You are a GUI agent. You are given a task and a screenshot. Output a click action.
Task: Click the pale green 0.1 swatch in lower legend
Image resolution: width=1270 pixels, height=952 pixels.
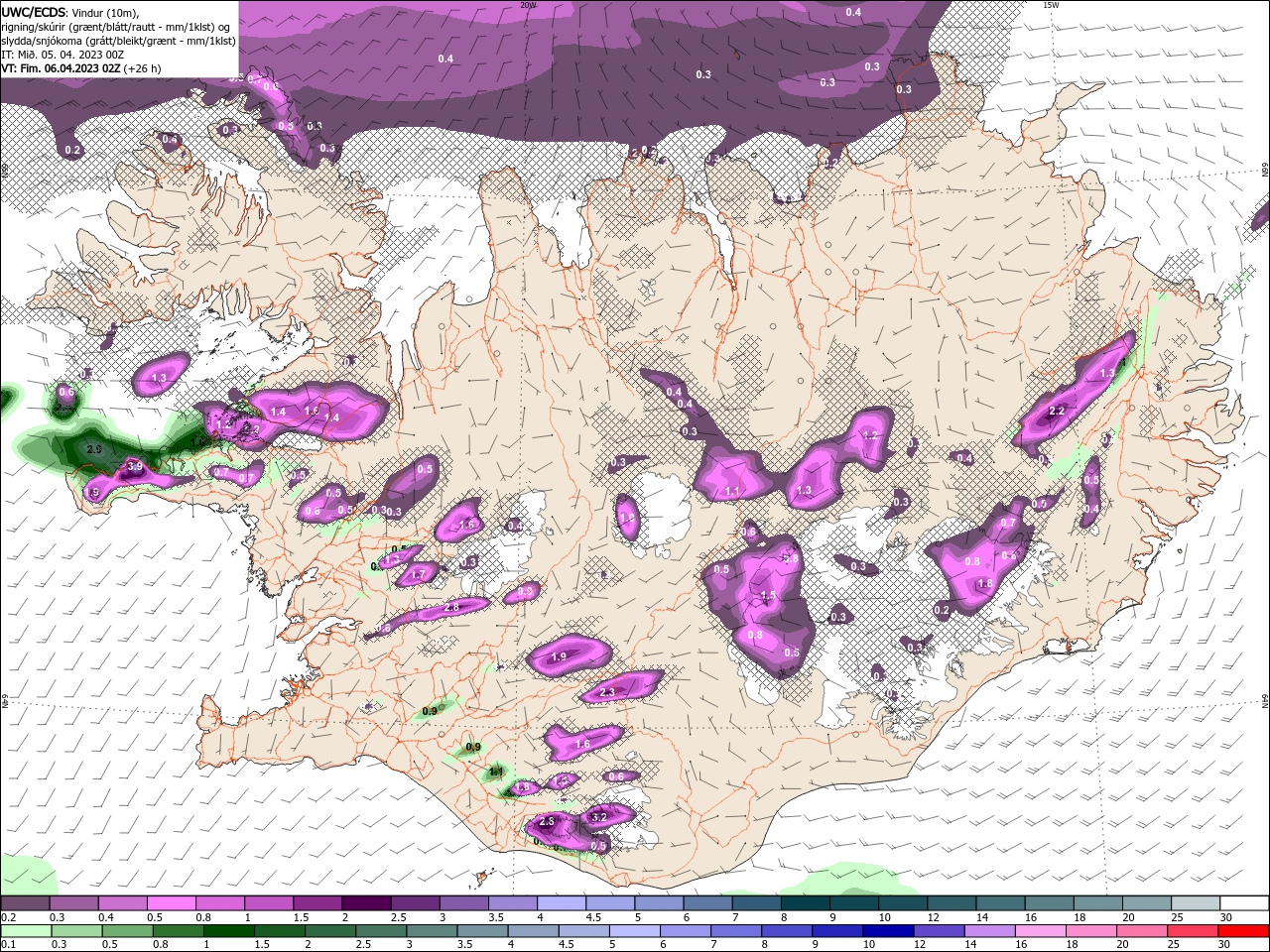coord(26,931)
